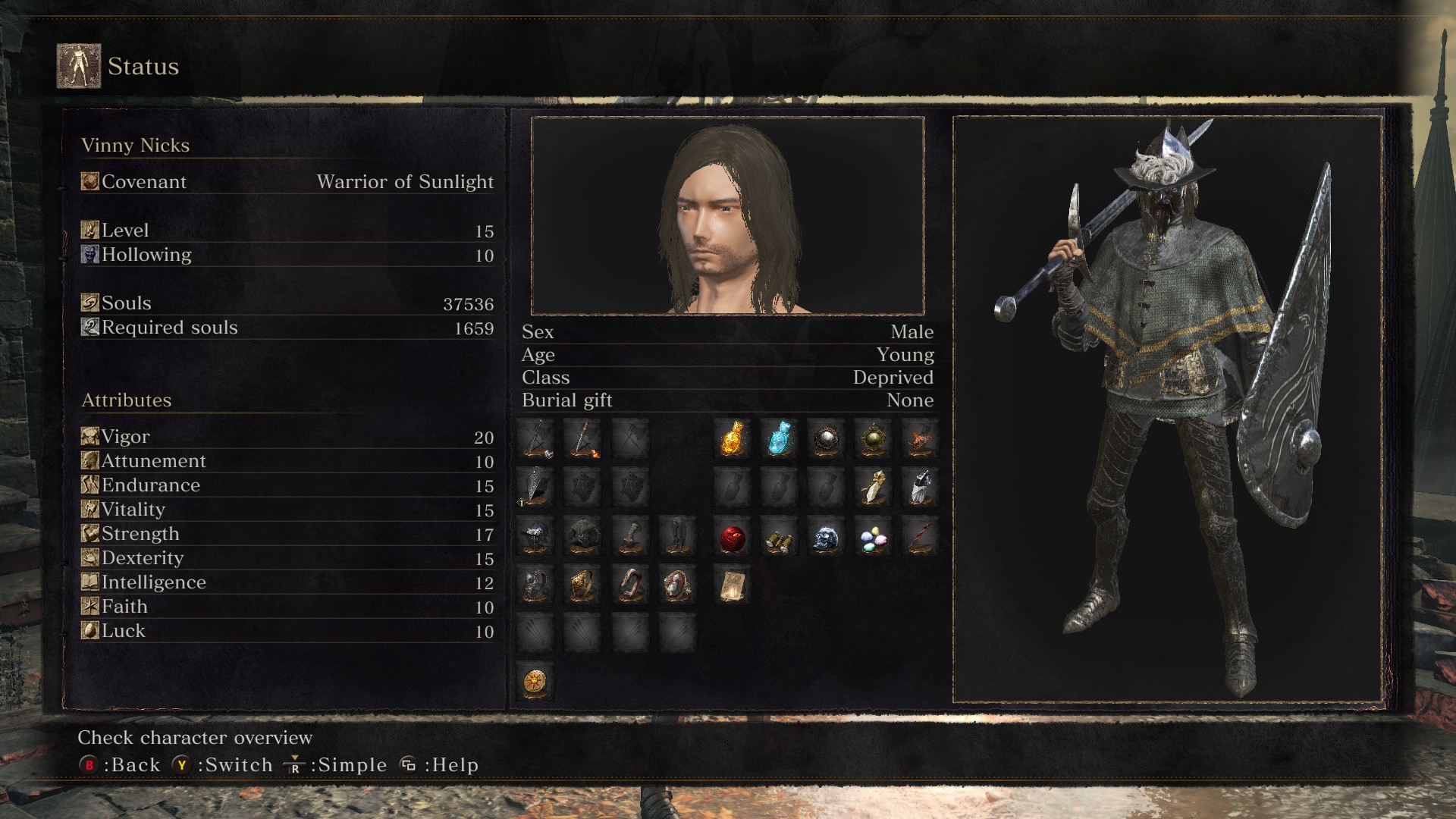
Task: Click the character face portrait
Action: point(728,216)
